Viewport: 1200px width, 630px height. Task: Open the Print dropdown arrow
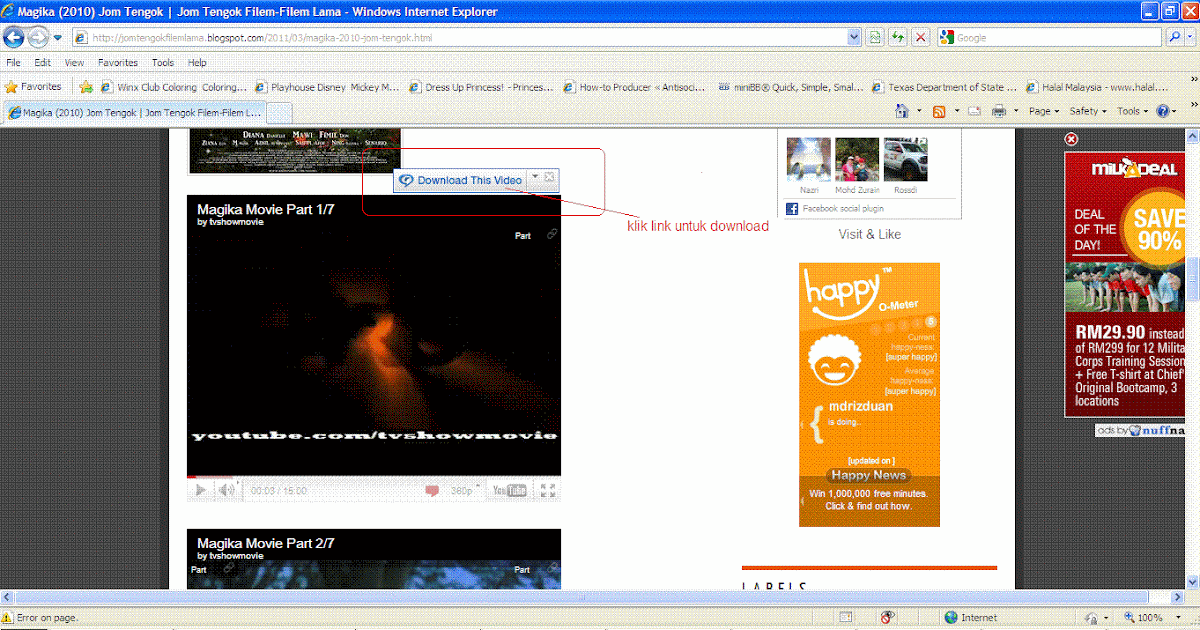tap(1015, 111)
